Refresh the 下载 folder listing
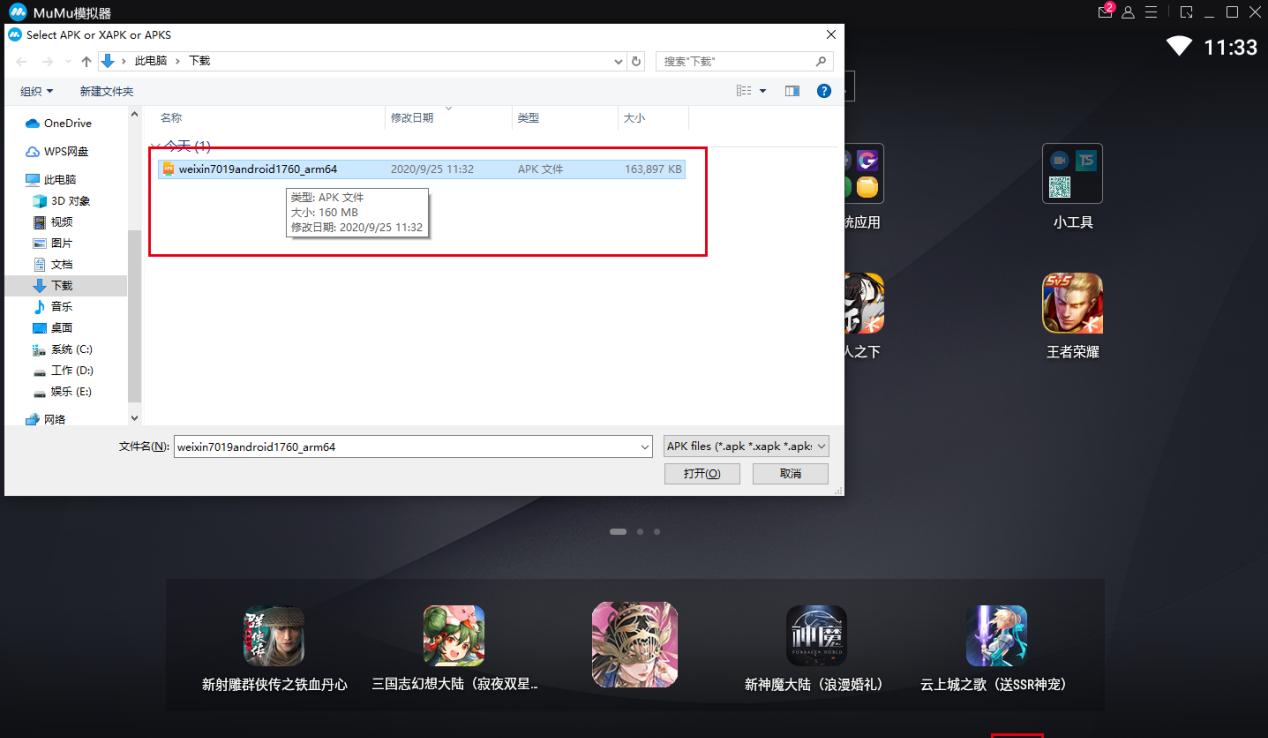This screenshot has width=1268, height=738. click(636, 61)
